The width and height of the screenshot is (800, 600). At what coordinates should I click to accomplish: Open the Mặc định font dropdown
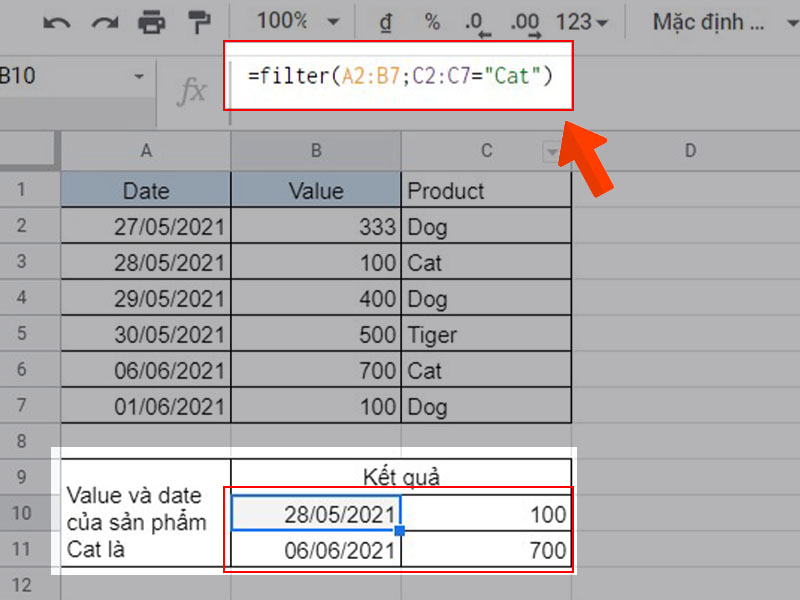(x=724, y=22)
